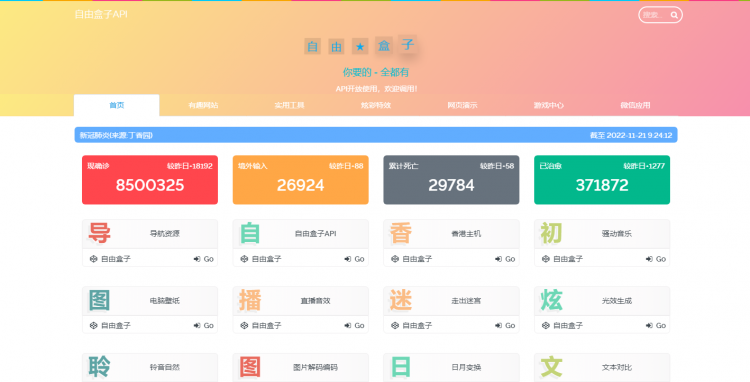This screenshot has width=750, height=382.
Task: Click the green 已治愈 statistics card
Action: coord(602,180)
